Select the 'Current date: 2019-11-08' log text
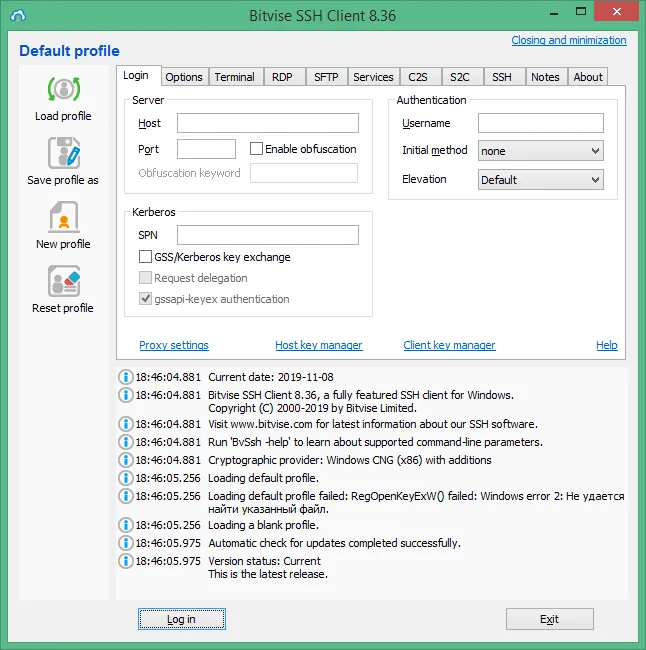Viewport: 646px width, 650px height. (x=271, y=377)
